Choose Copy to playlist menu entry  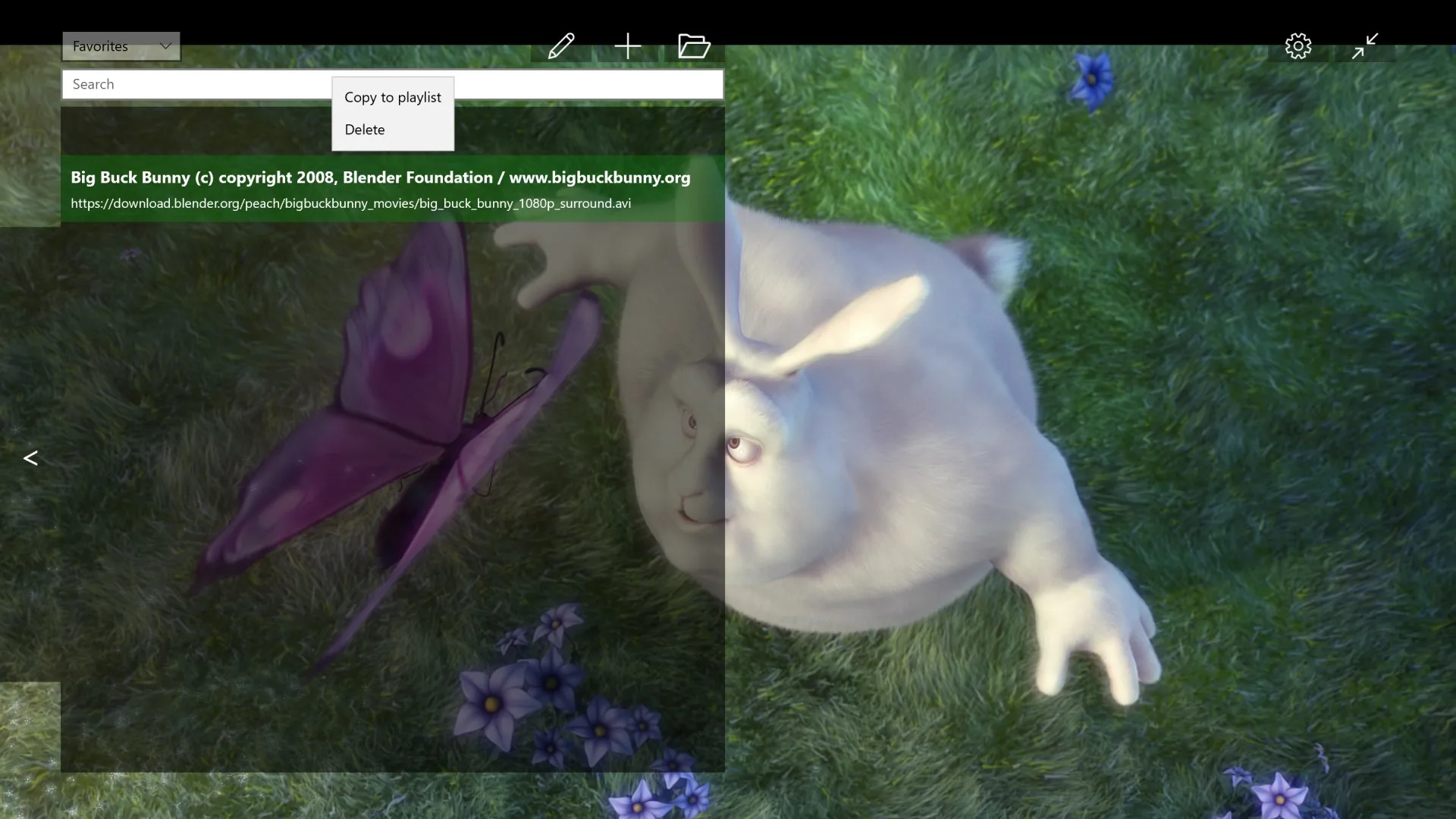(x=393, y=97)
